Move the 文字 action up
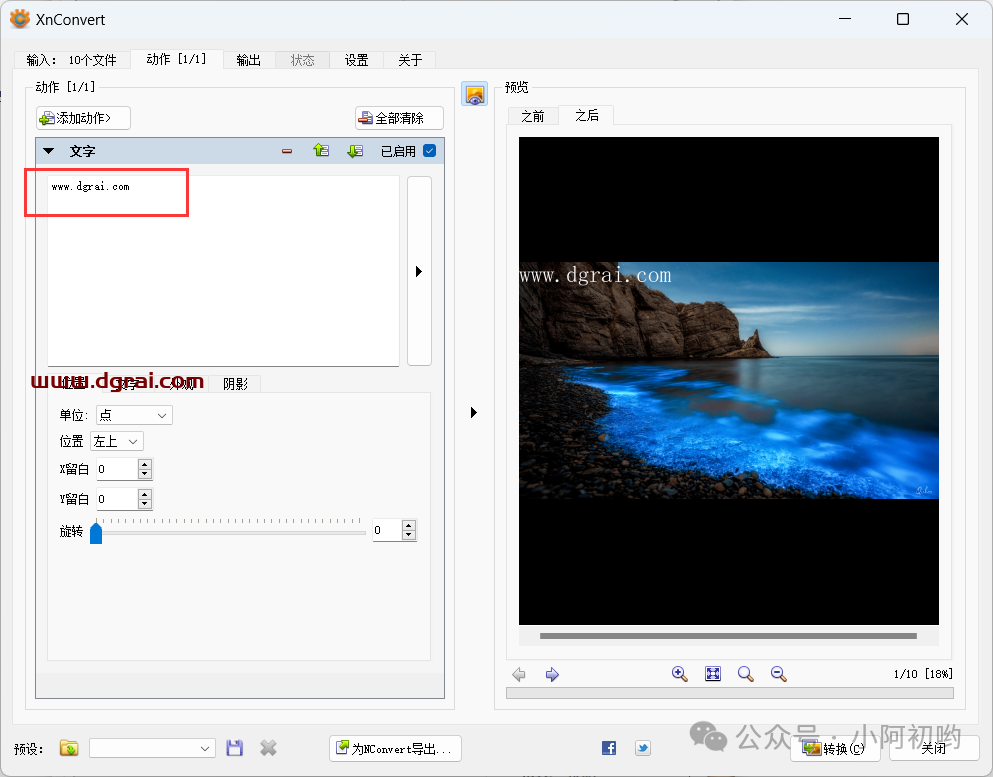Viewport: 993px width, 777px height. [x=321, y=151]
